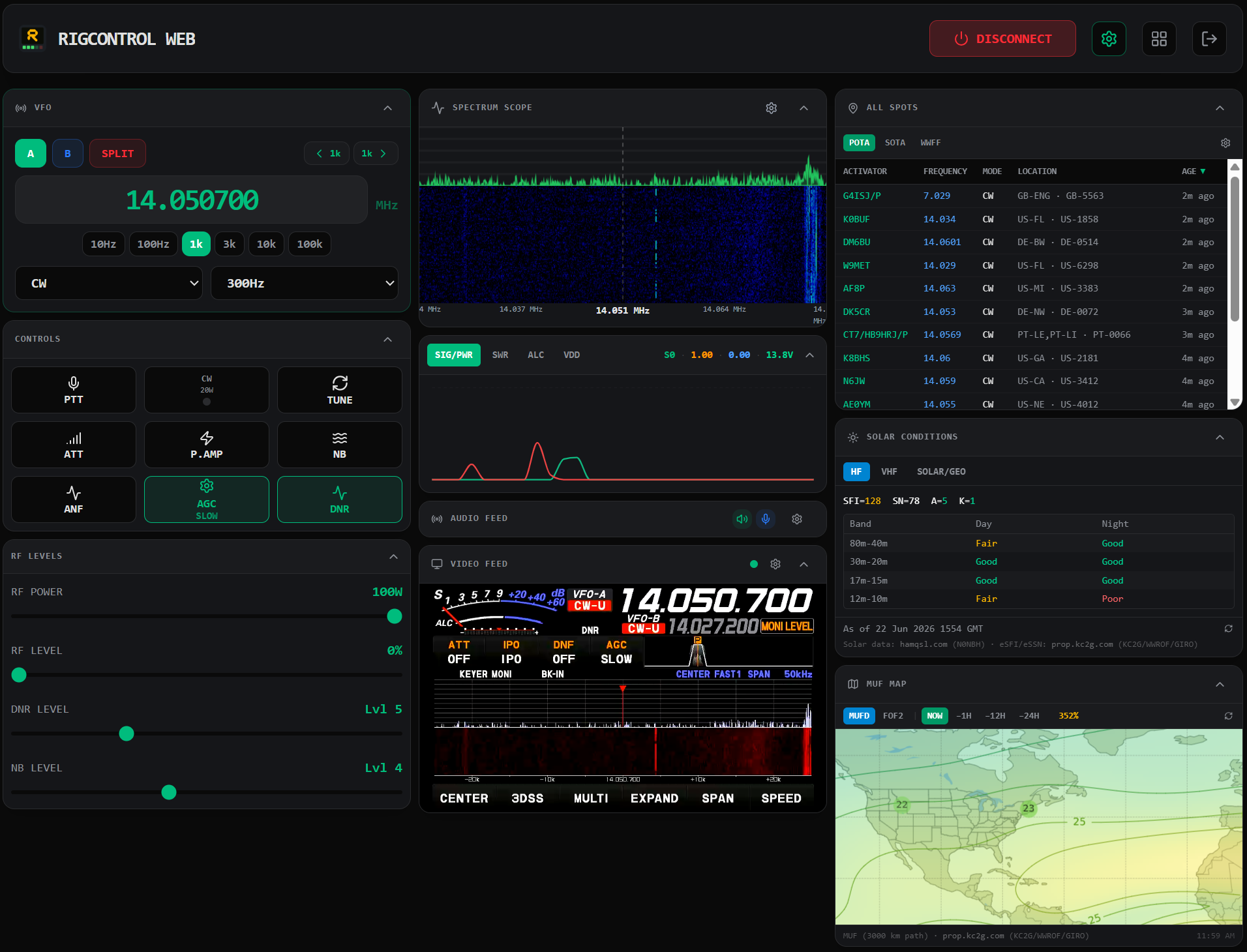Select the 100k tuning step

[310, 245]
